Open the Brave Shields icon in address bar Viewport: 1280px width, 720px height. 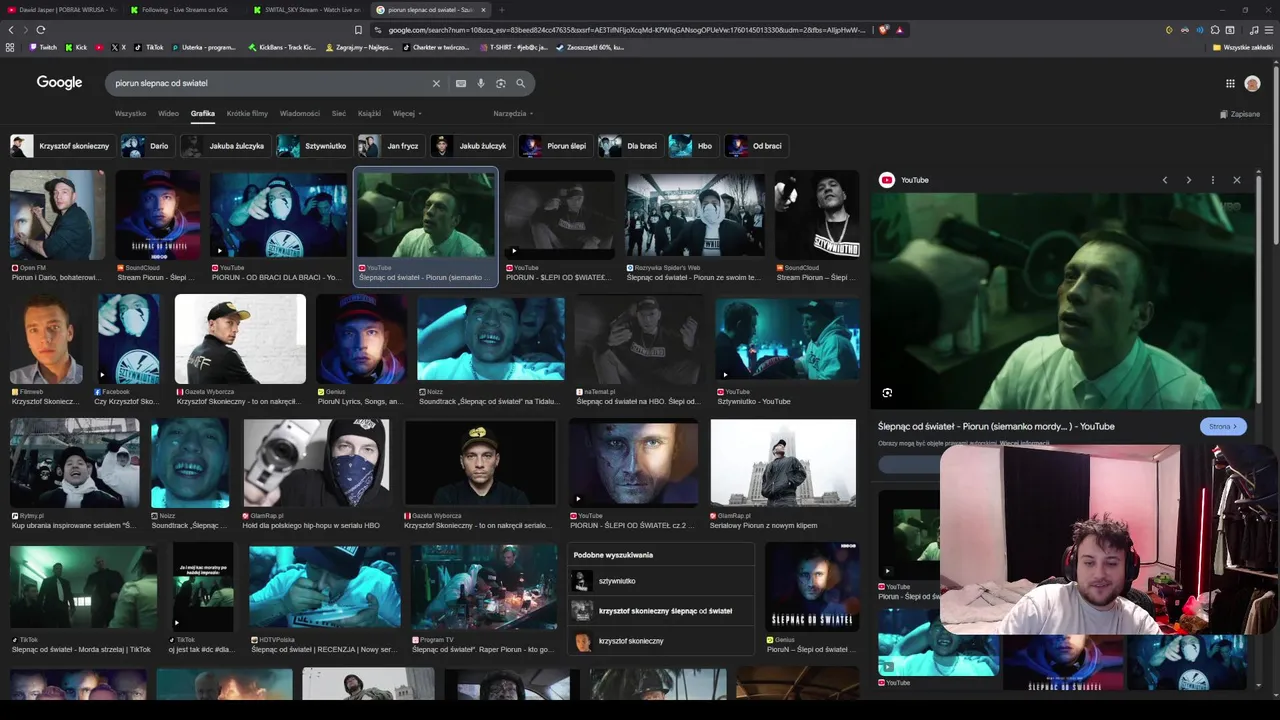click(884, 30)
